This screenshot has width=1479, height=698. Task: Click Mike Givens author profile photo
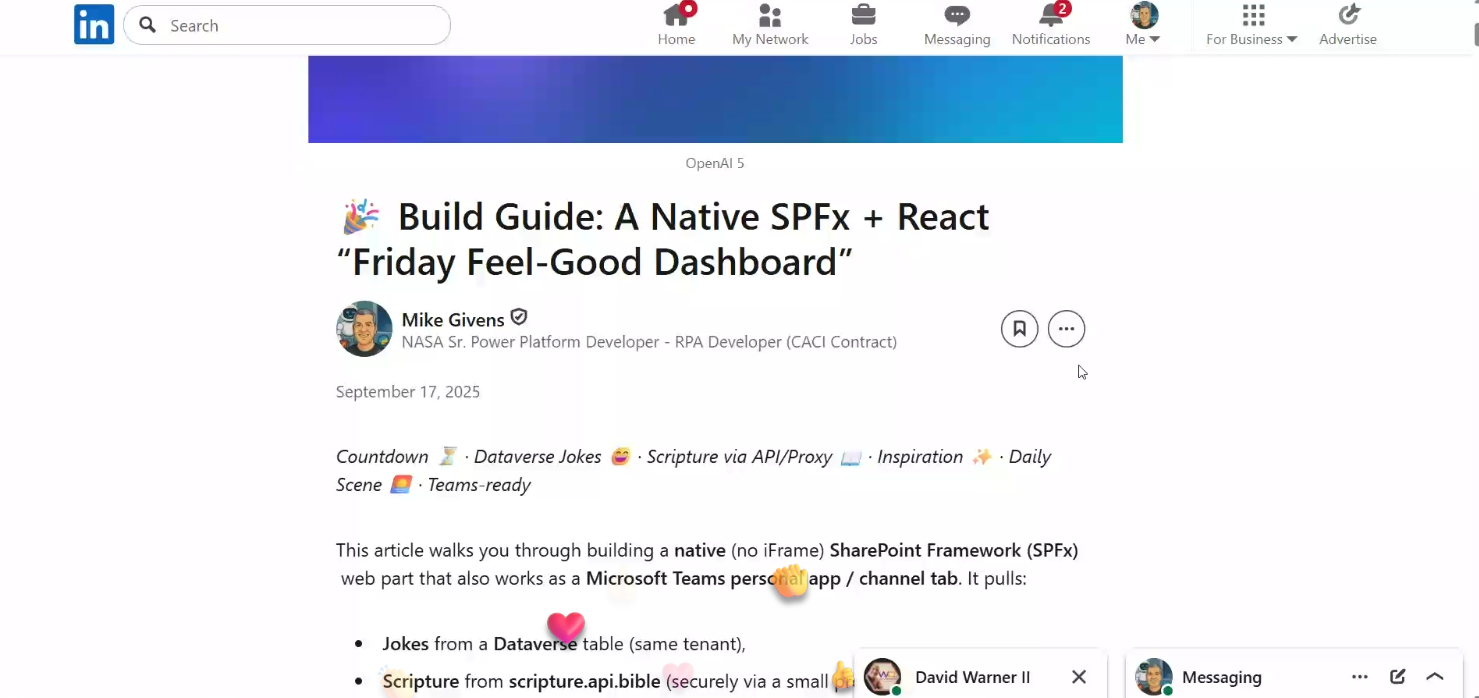[364, 329]
